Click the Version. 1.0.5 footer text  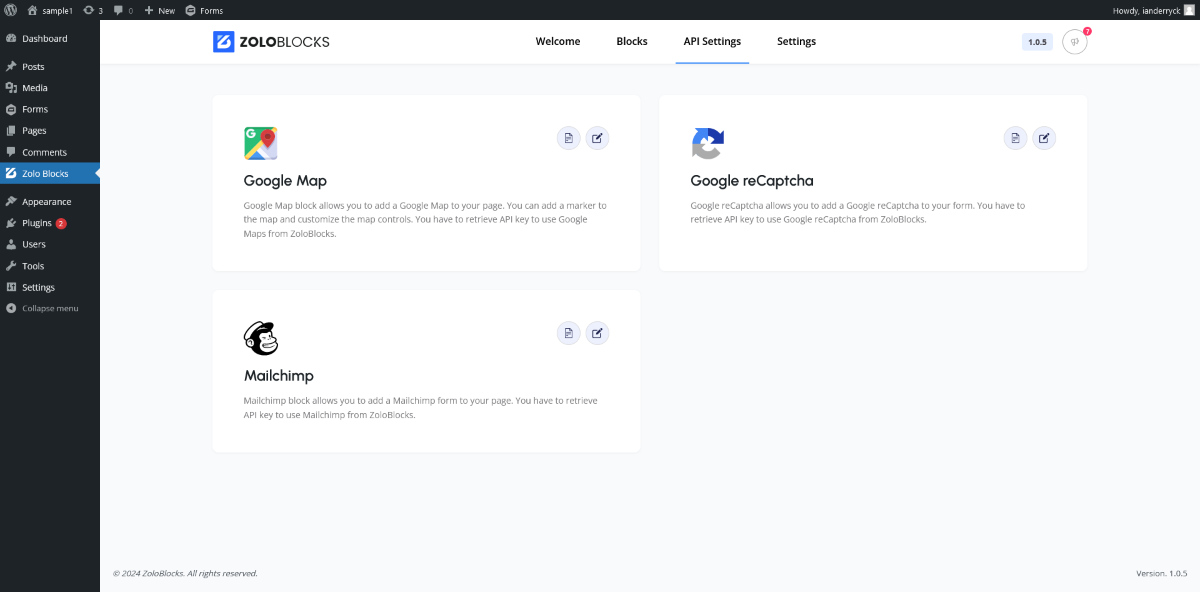click(1161, 573)
